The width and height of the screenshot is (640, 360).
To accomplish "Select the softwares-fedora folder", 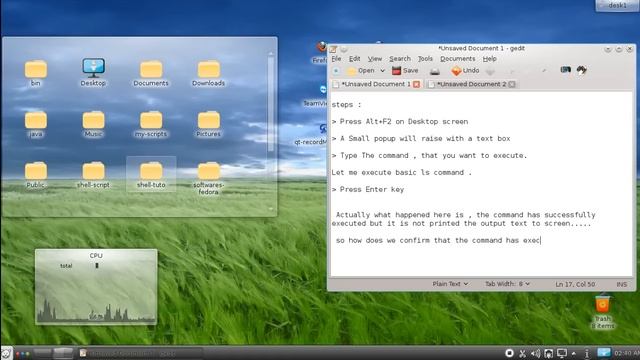I will pyautogui.click(x=209, y=178).
